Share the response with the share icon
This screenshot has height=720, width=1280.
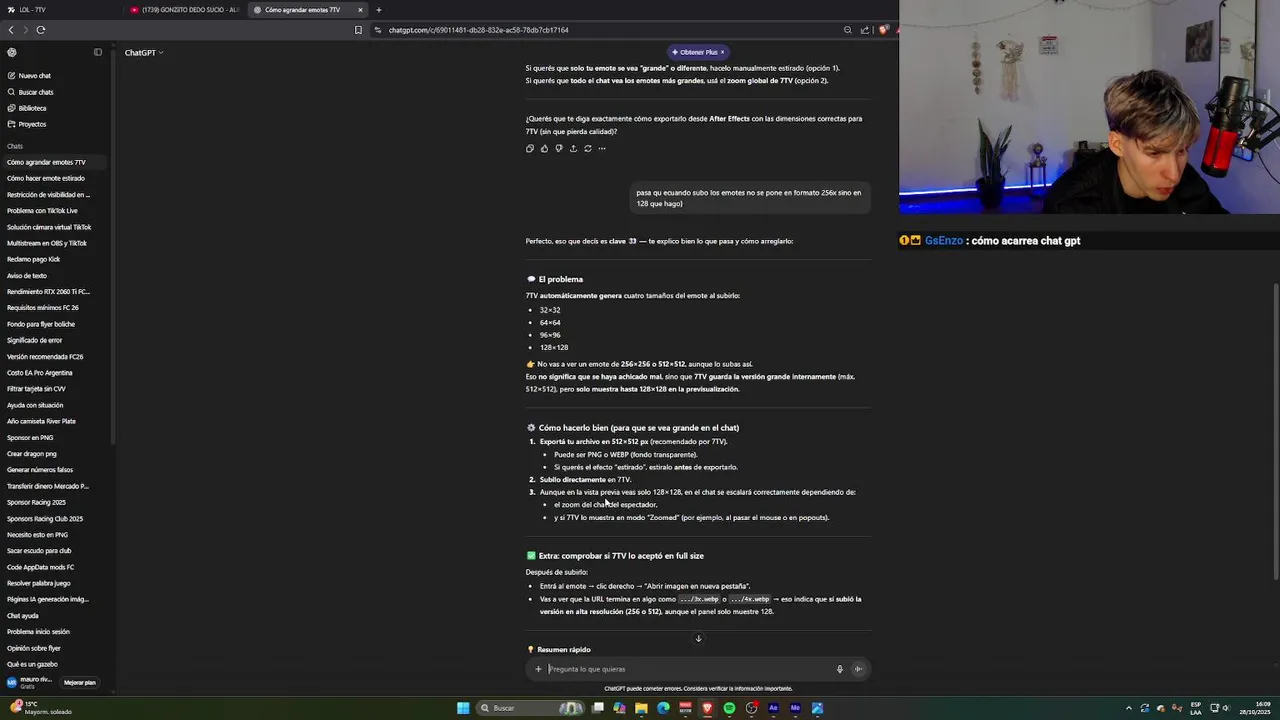pyautogui.click(x=573, y=148)
